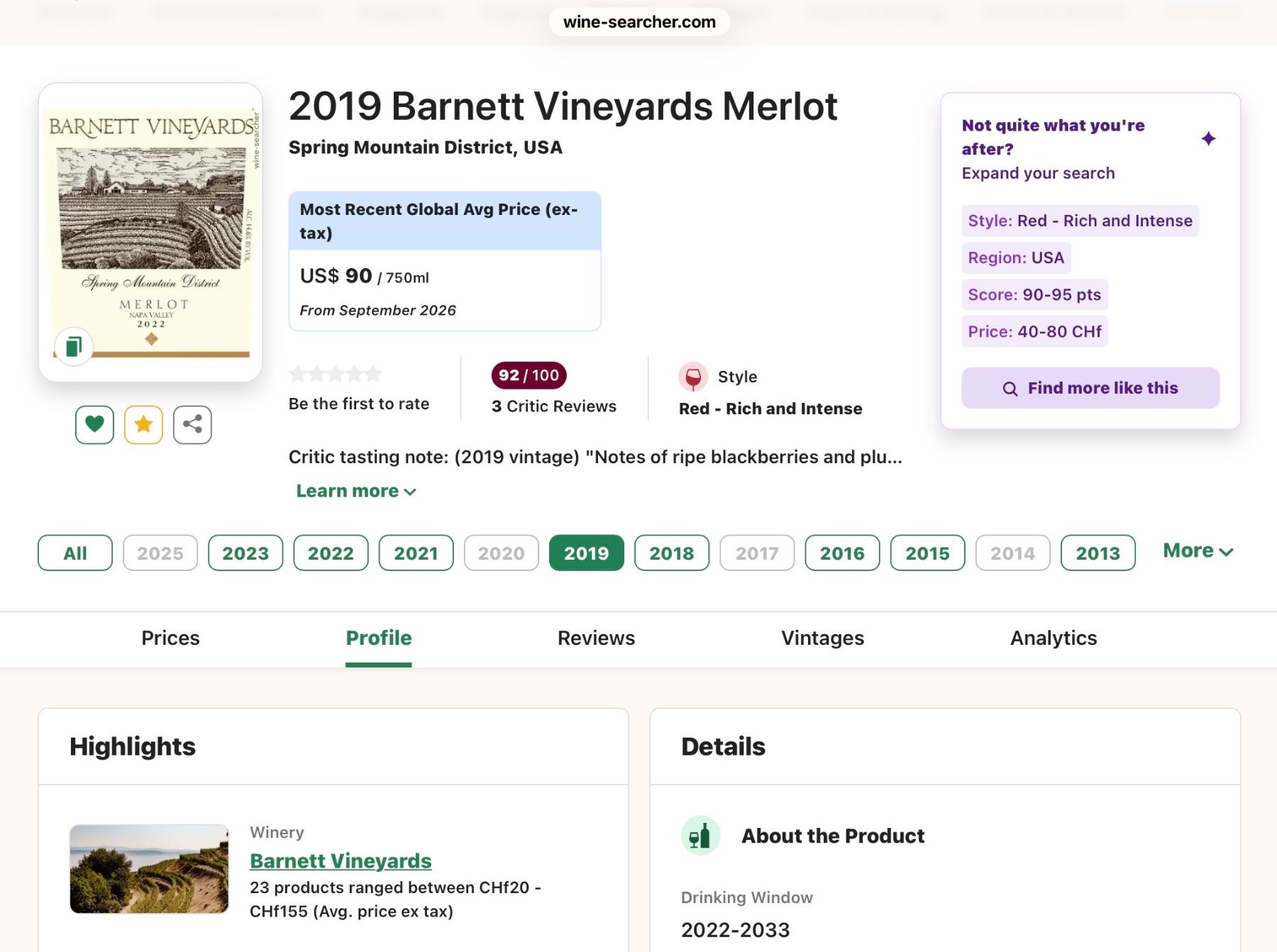Add wine to favorites with heart icon
The width and height of the screenshot is (1277, 952).
coord(94,424)
